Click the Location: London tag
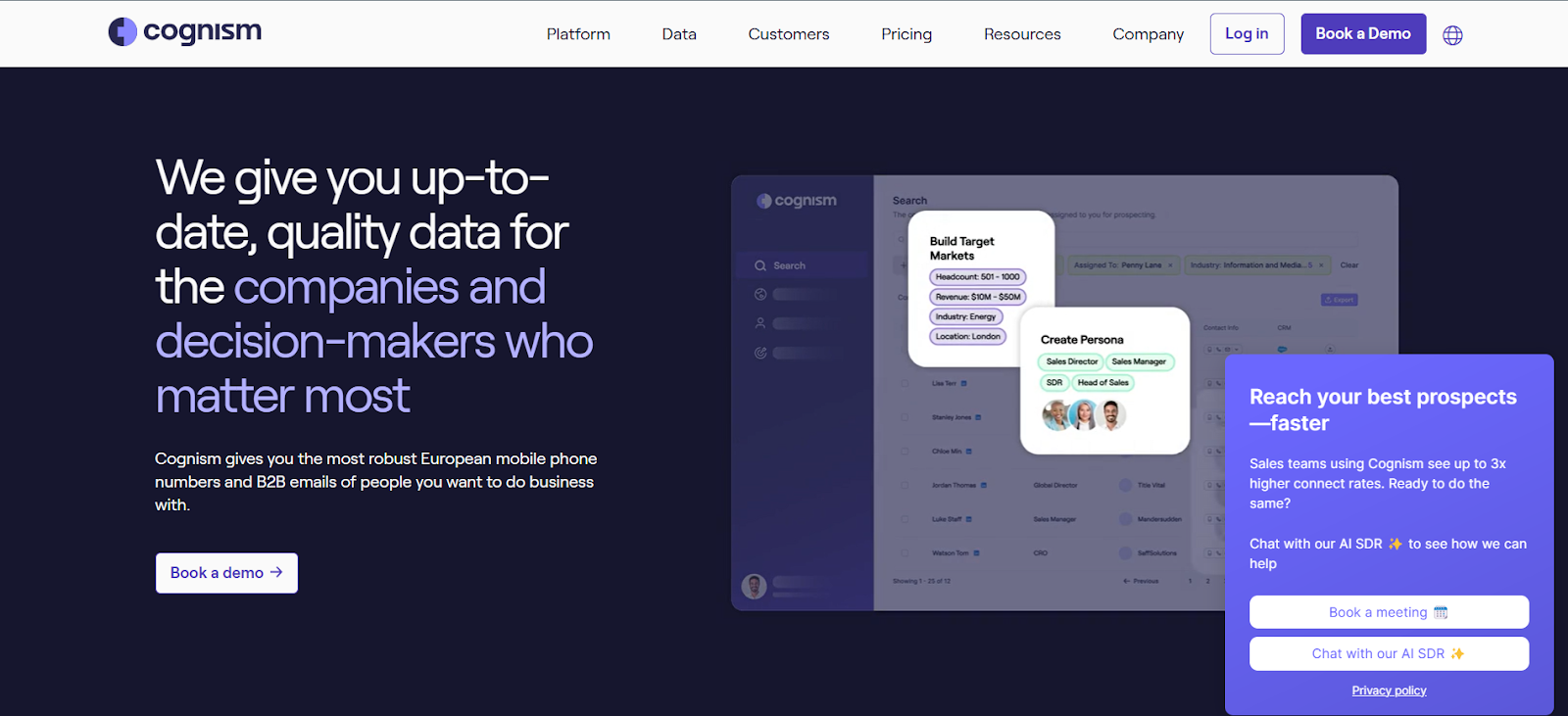 967,336
